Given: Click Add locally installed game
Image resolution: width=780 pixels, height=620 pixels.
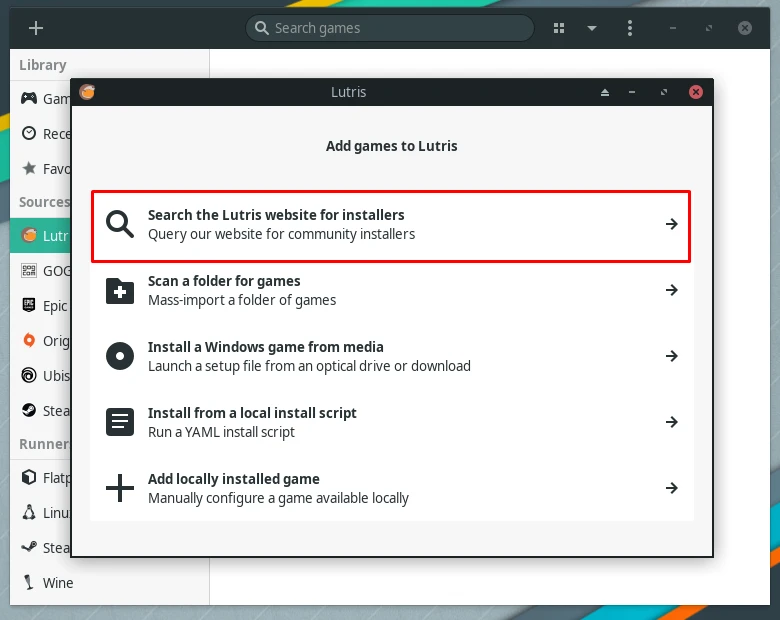Looking at the screenshot, I should pyautogui.click(x=391, y=488).
